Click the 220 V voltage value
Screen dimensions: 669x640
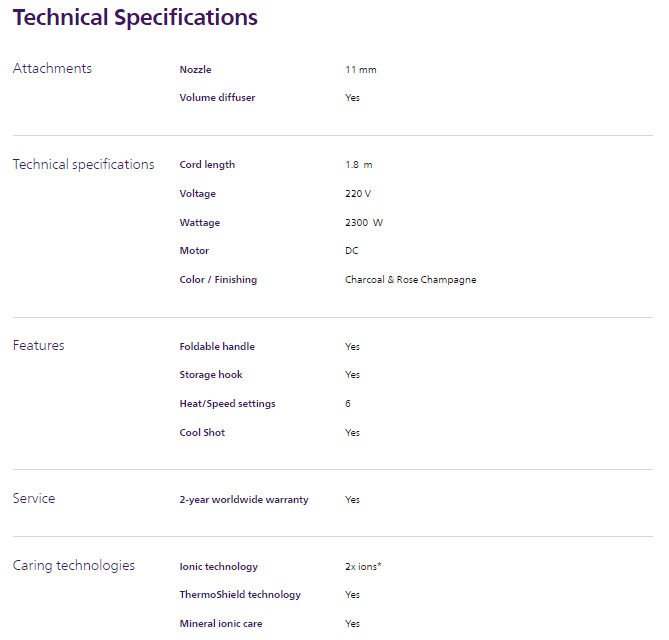(357, 194)
